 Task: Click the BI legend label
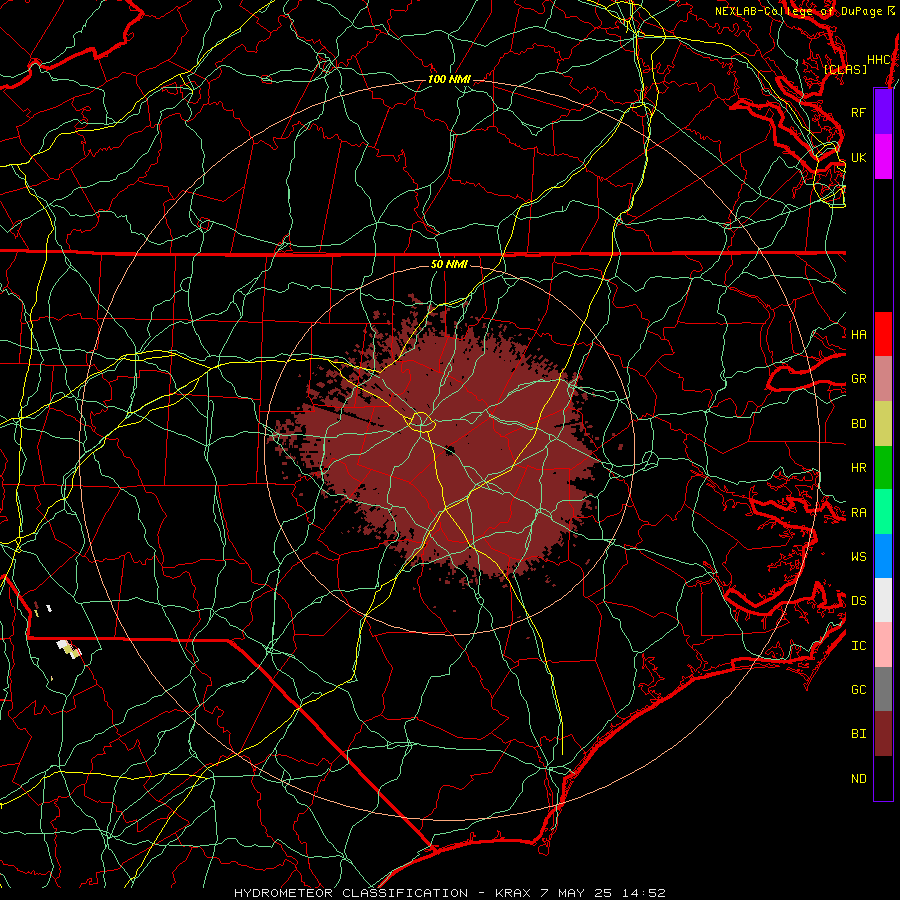(859, 734)
